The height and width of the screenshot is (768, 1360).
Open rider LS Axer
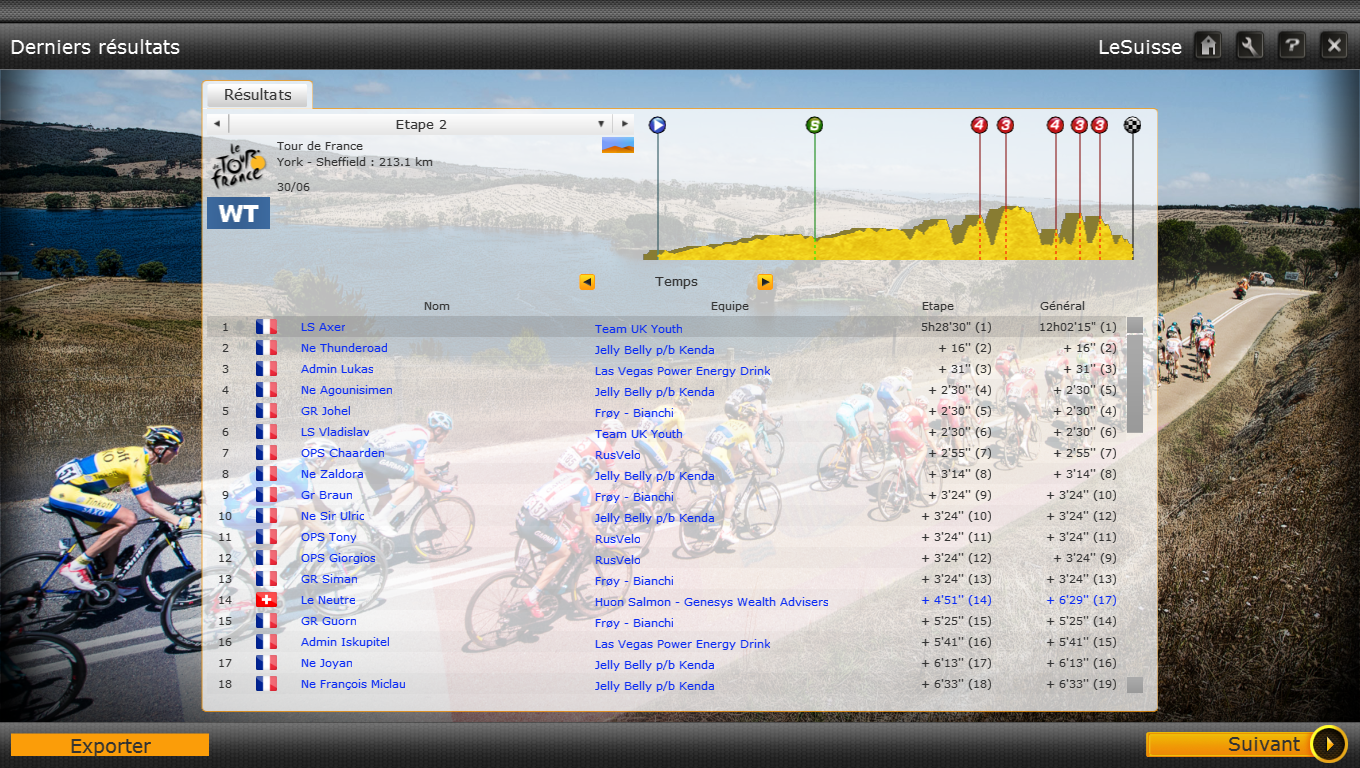pos(323,327)
